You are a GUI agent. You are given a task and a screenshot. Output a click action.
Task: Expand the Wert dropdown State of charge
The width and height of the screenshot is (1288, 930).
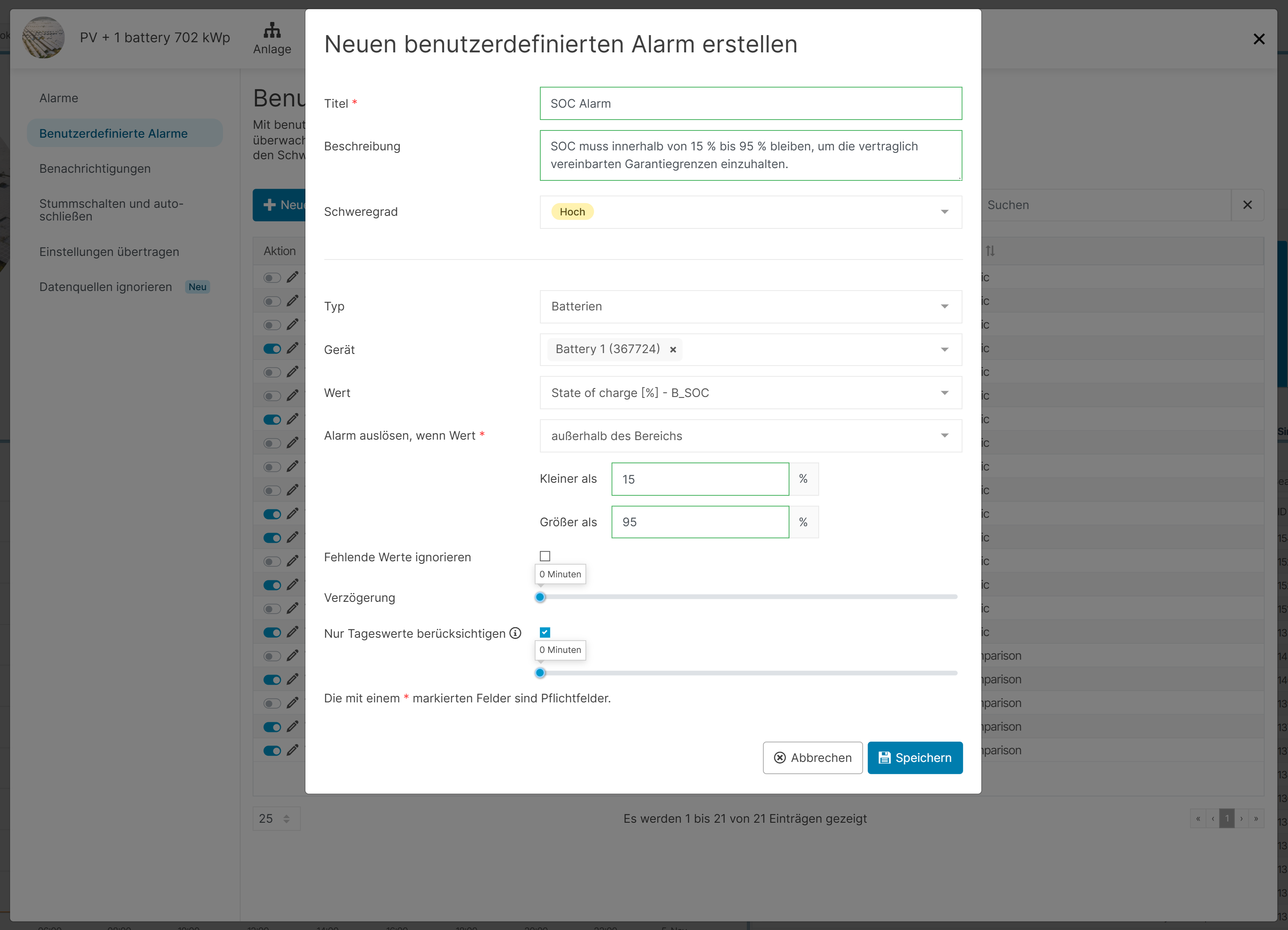(750, 393)
